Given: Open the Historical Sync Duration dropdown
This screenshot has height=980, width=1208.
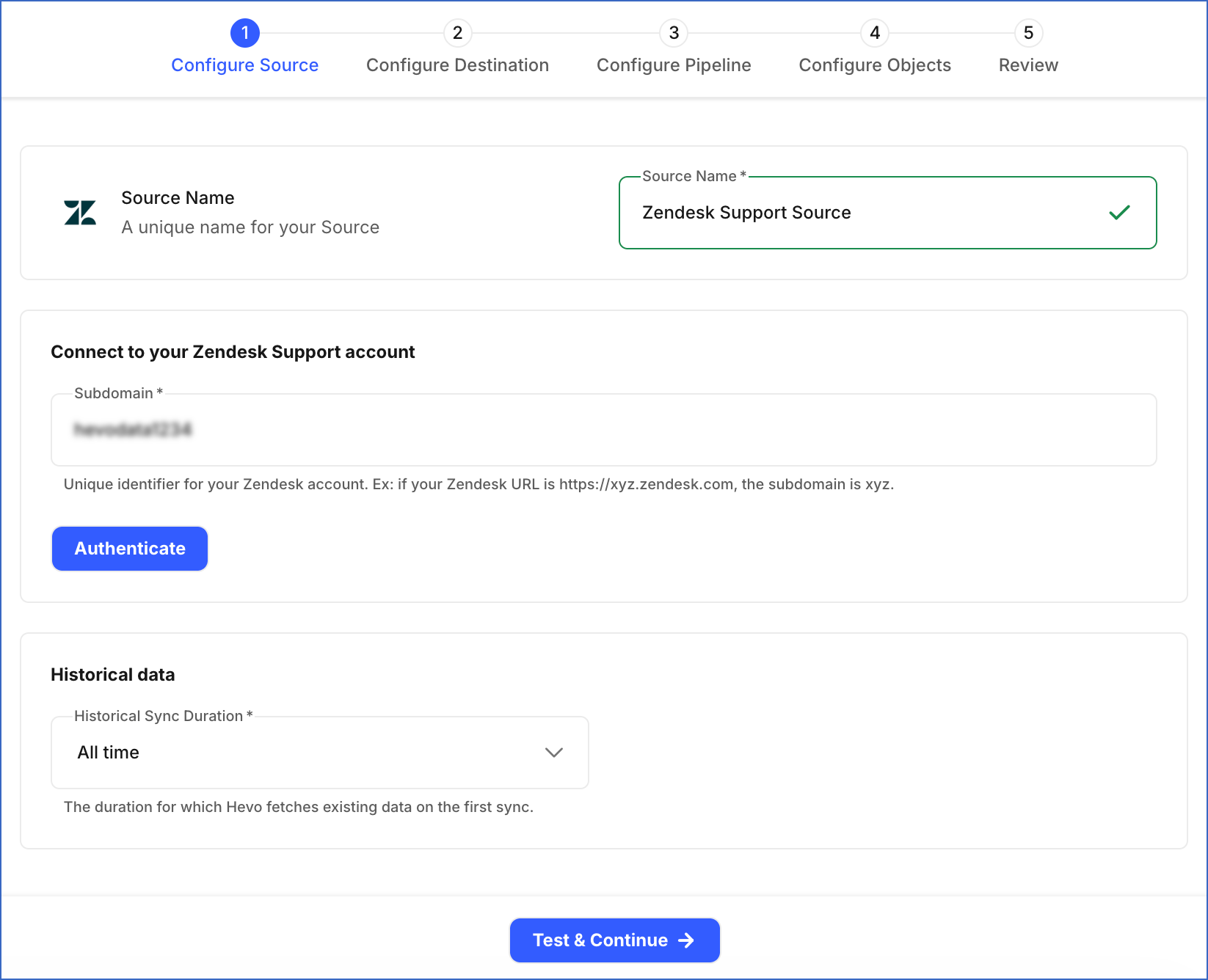Looking at the screenshot, I should pos(320,753).
